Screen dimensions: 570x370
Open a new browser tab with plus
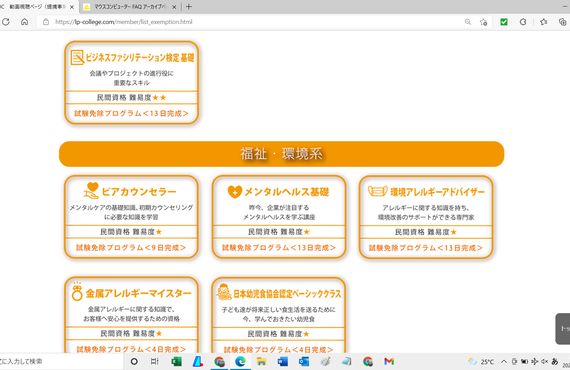click(189, 7)
